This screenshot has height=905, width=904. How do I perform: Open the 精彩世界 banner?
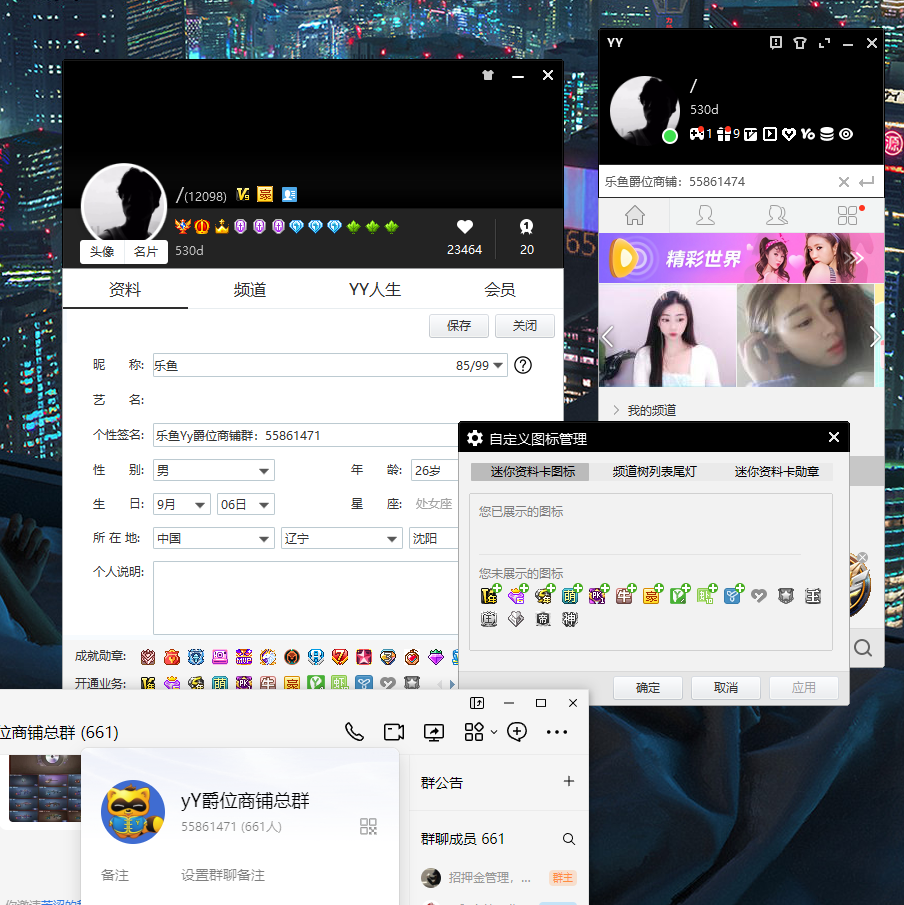[741, 258]
